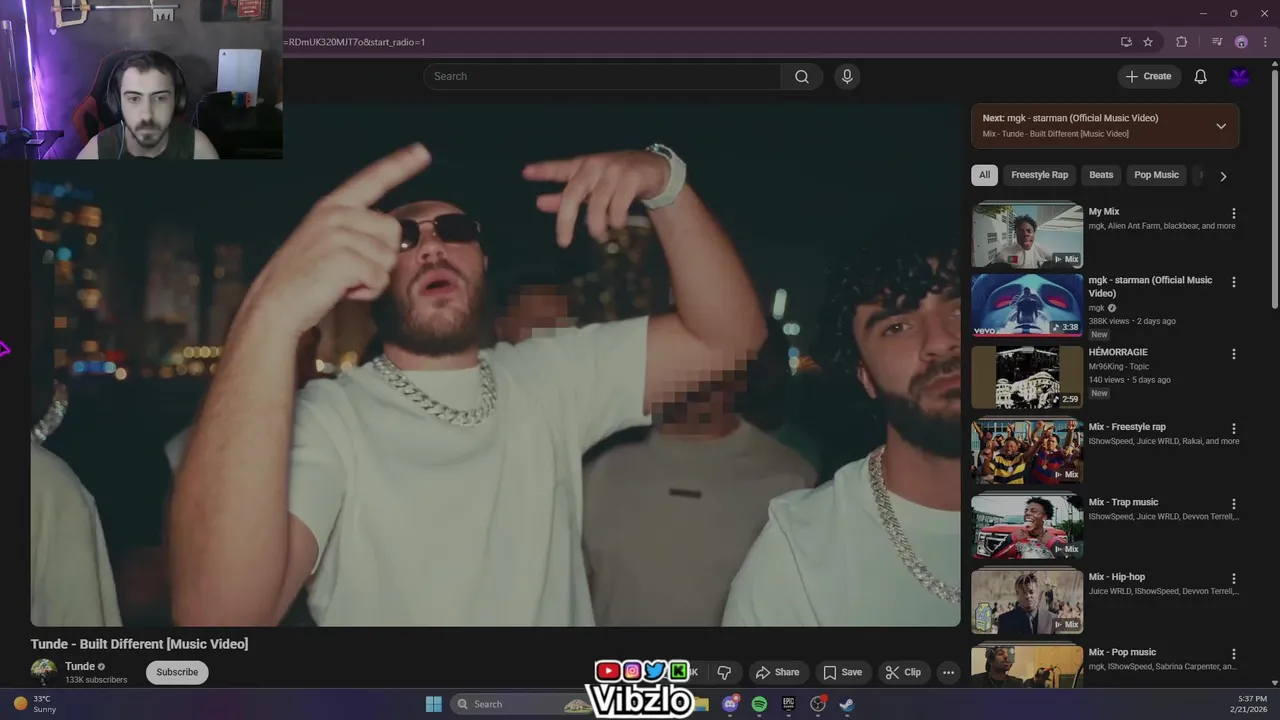Open the weather widget showing 33°C Sunny
Screen dimensions: 1280x720
click(35, 704)
